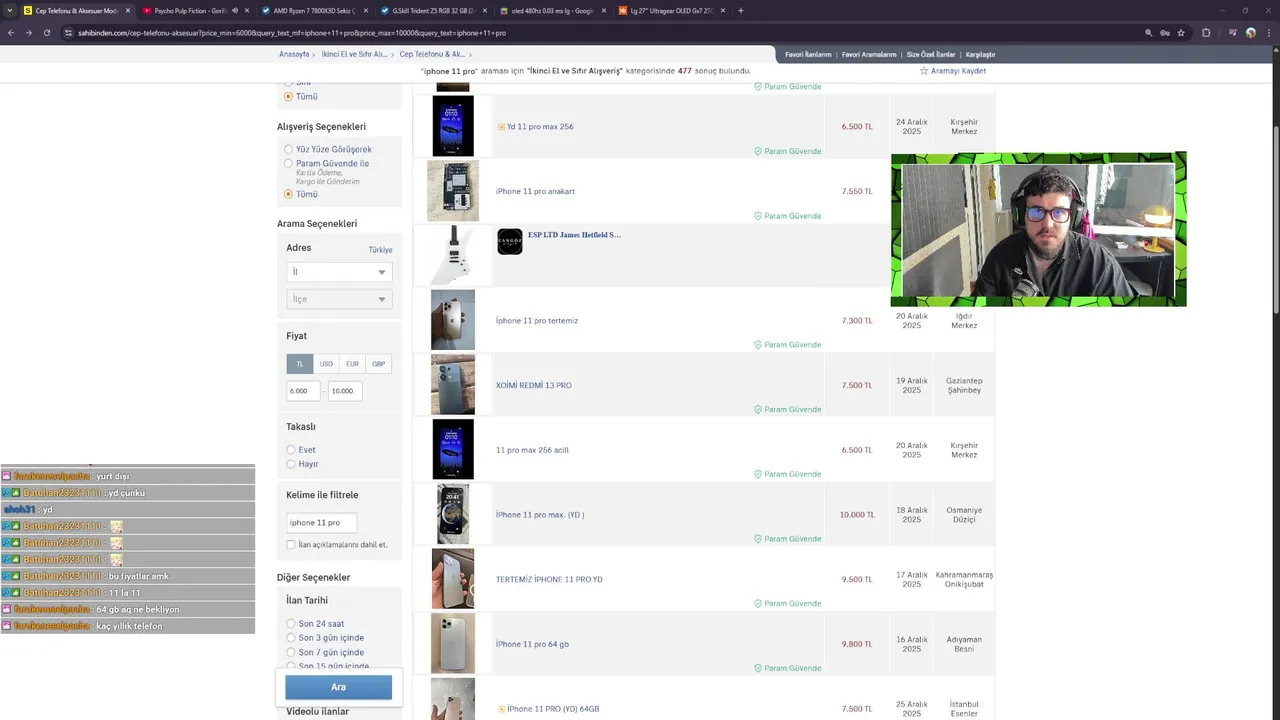Open 11 pro max 256 acill listing
Screen dimensions: 1280x720
[532, 450]
